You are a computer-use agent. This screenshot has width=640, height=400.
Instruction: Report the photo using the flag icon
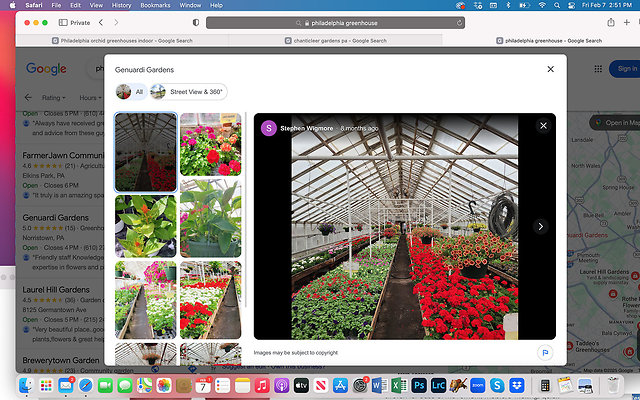(545, 352)
